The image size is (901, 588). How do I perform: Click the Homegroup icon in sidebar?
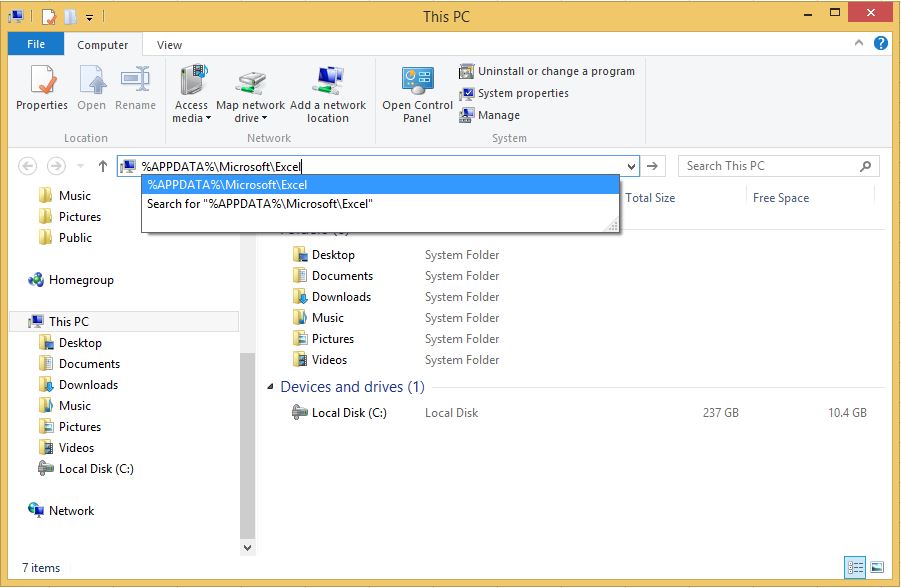coord(36,280)
